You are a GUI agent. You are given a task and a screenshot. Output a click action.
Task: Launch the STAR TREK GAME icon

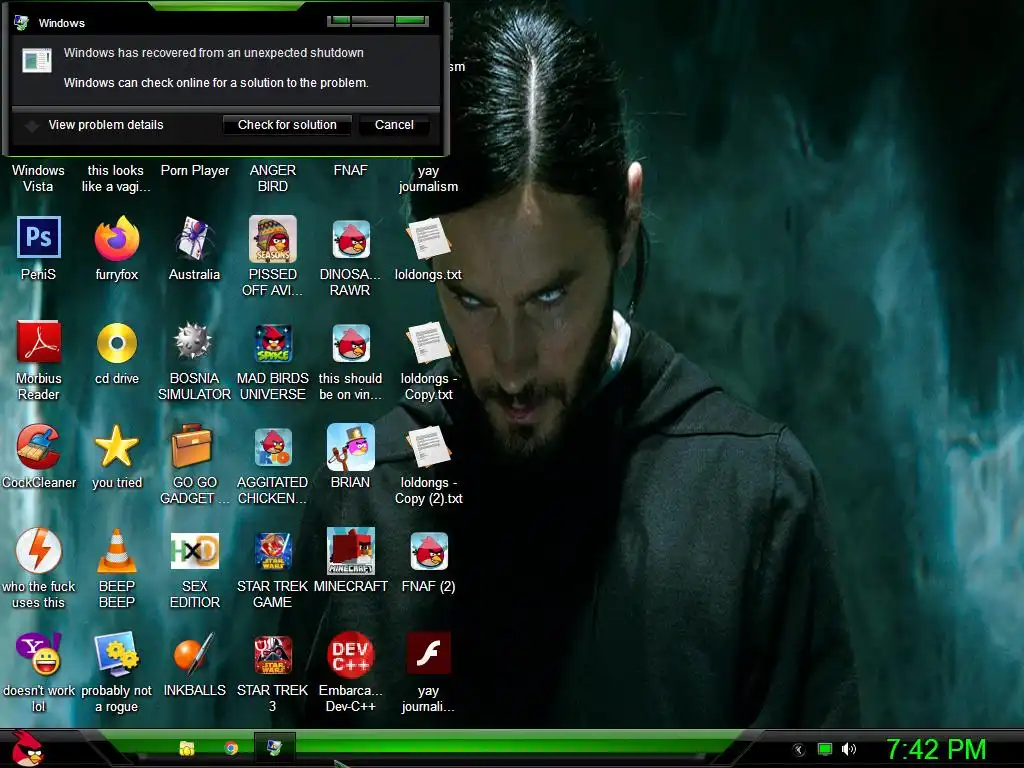click(x=273, y=551)
